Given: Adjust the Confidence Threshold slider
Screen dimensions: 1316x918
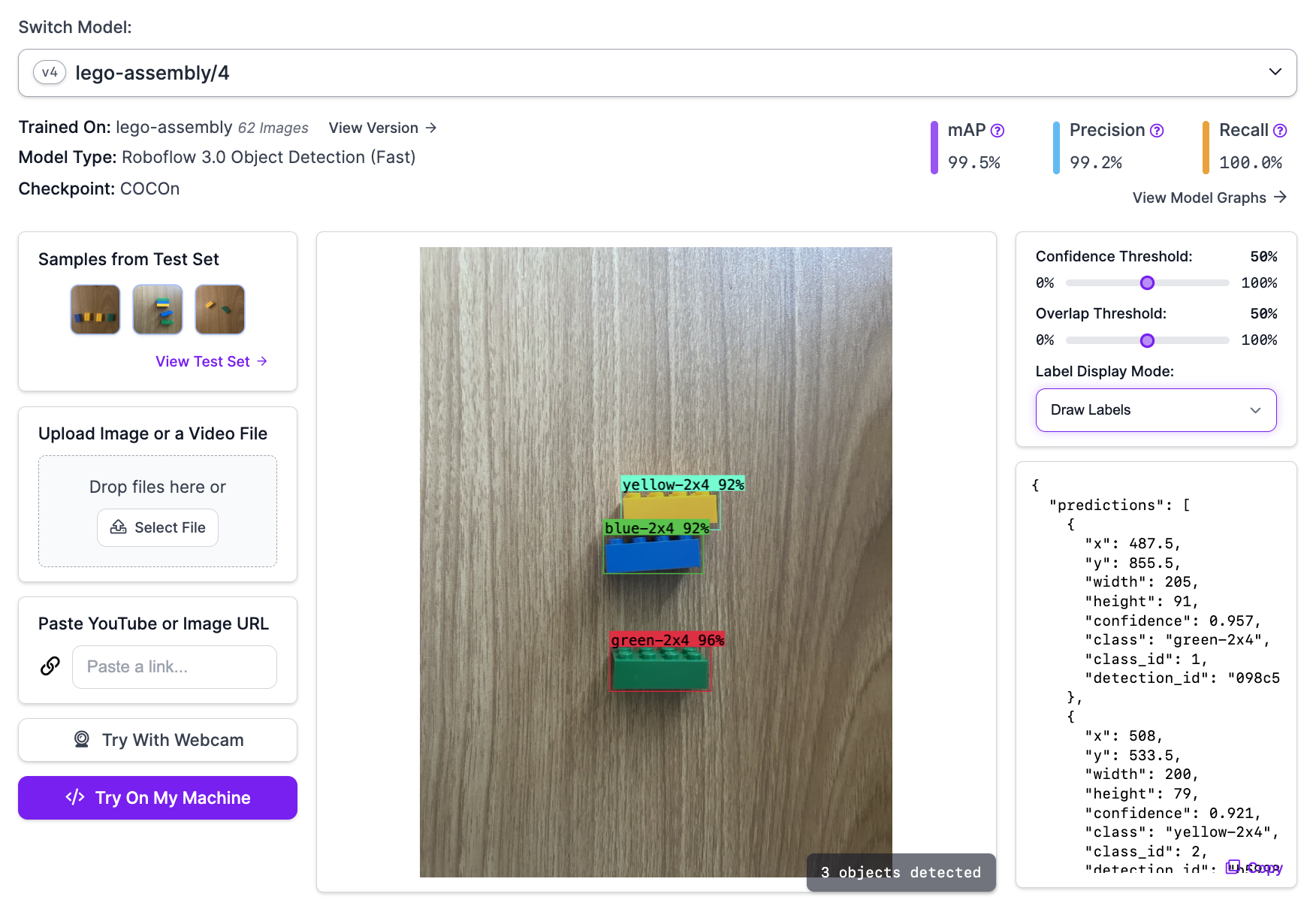Looking at the screenshot, I should pyautogui.click(x=1147, y=283).
